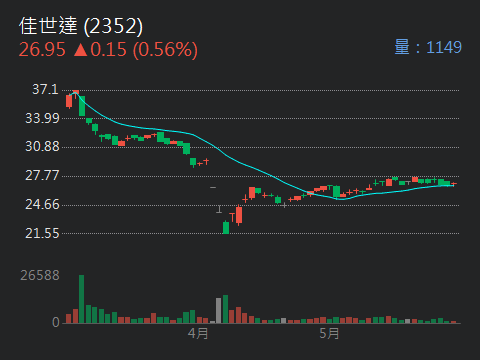This screenshot has width=480, height=360.
Task: Click the change value ▲0.15
Action: [100, 50]
